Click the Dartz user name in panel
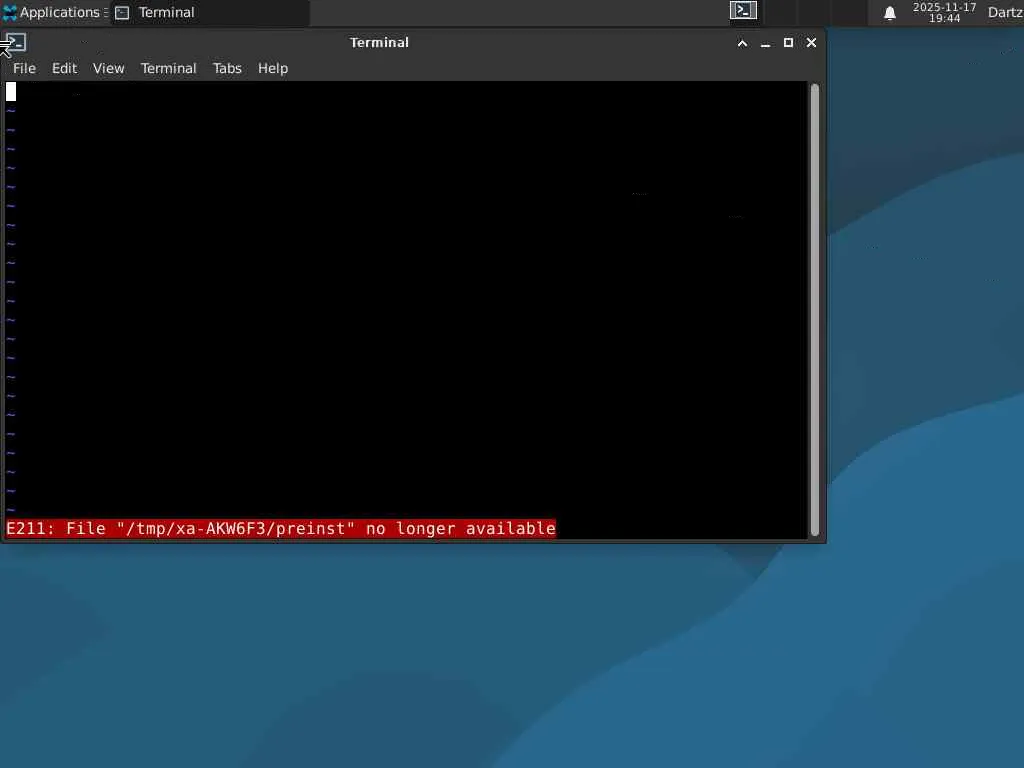This screenshot has width=1024, height=768. click(1005, 12)
